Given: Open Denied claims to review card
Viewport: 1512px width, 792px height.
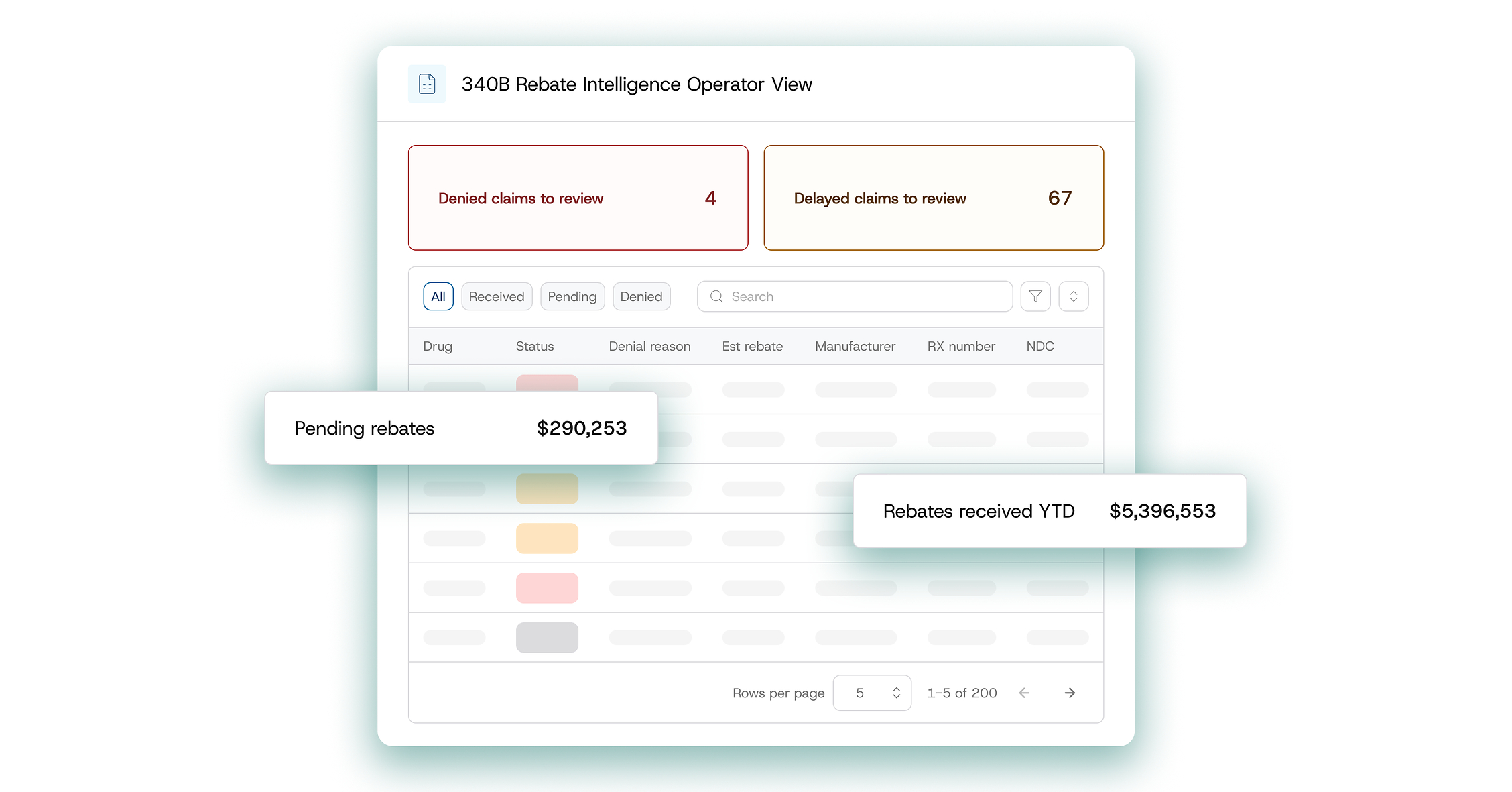Looking at the screenshot, I should pyautogui.click(x=578, y=198).
